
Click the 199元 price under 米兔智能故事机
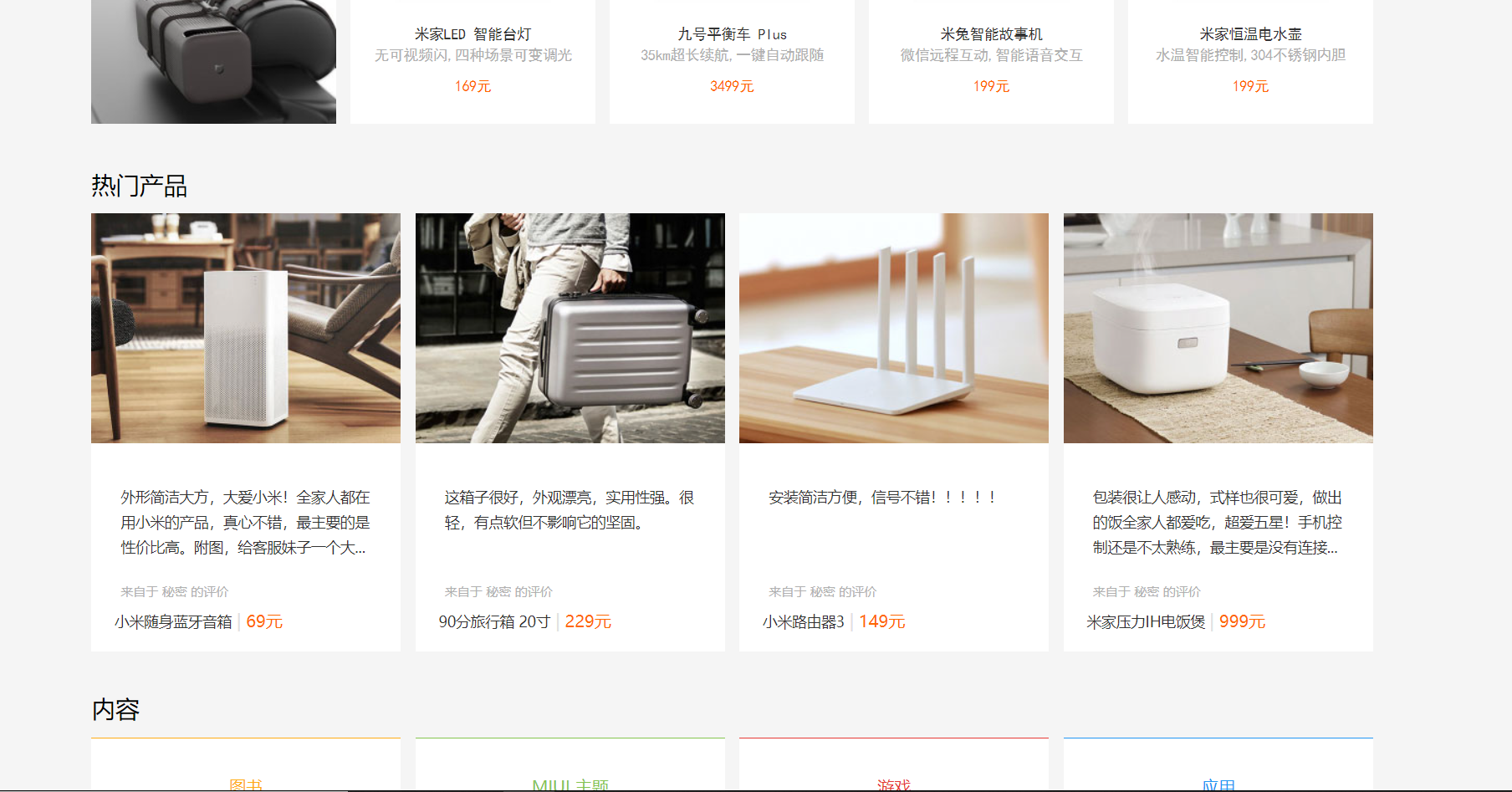click(x=991, y=86)
